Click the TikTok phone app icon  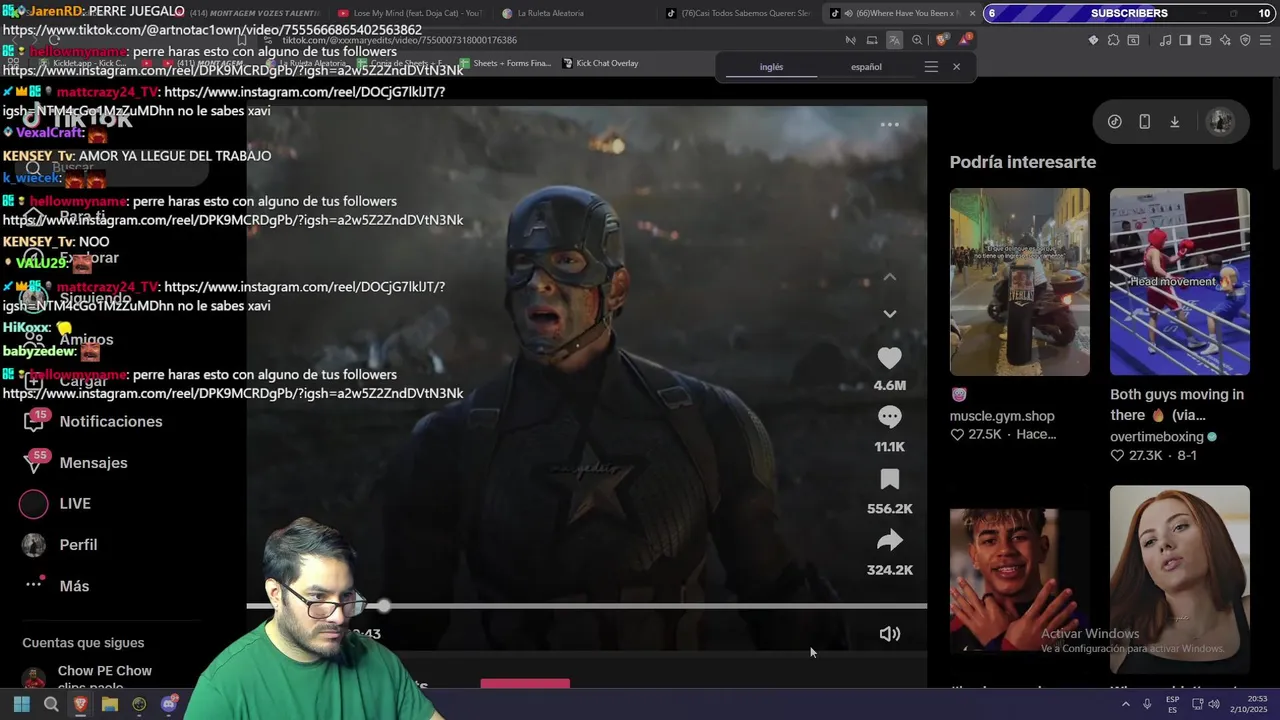click(1144, 122)
